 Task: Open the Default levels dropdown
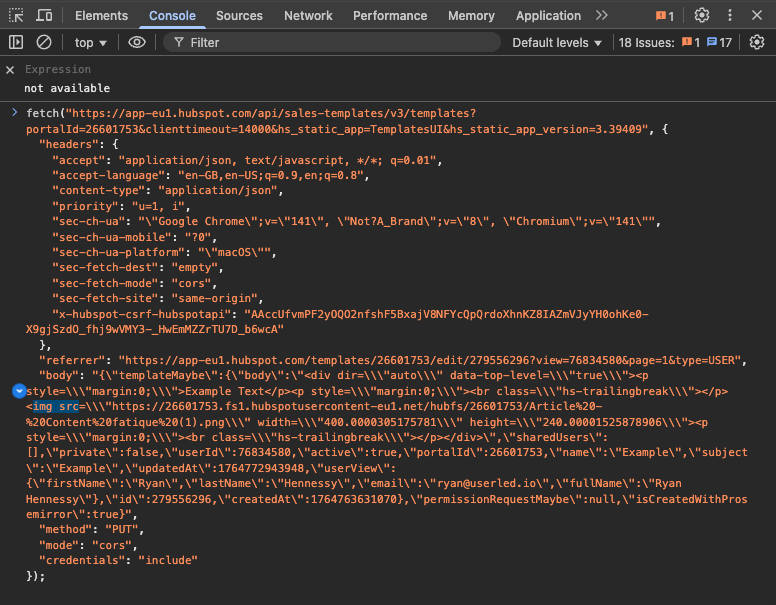pos(557,43)
